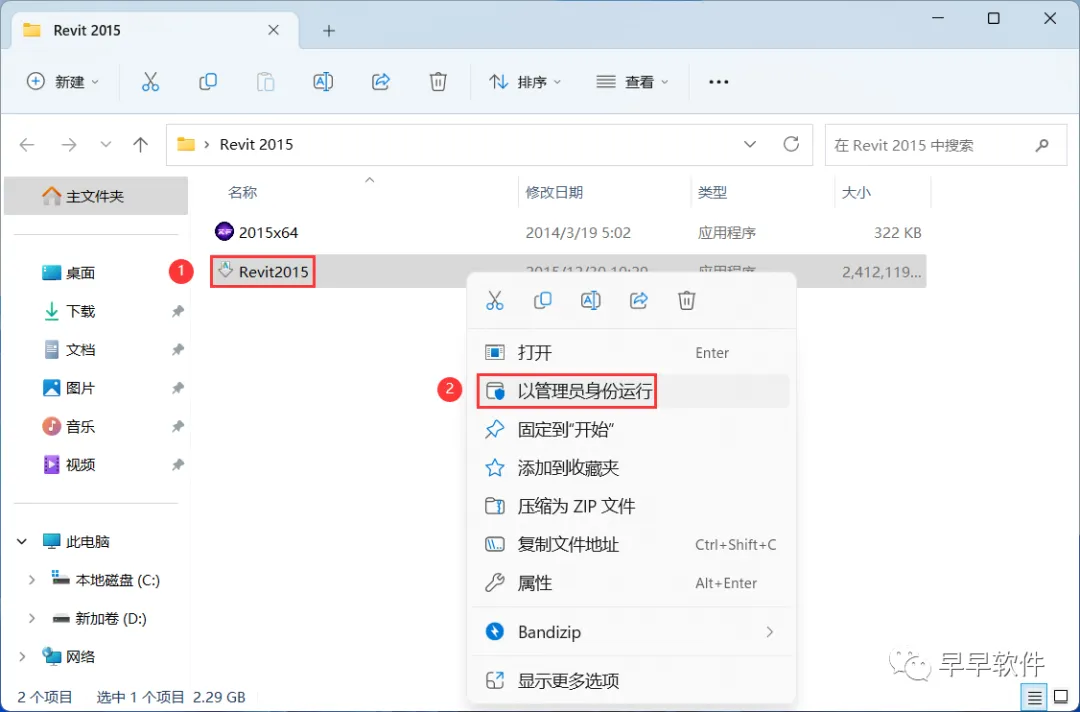Sort by 类型 column header
Viewport: 1080px width, 712px height.
[712, 193]
